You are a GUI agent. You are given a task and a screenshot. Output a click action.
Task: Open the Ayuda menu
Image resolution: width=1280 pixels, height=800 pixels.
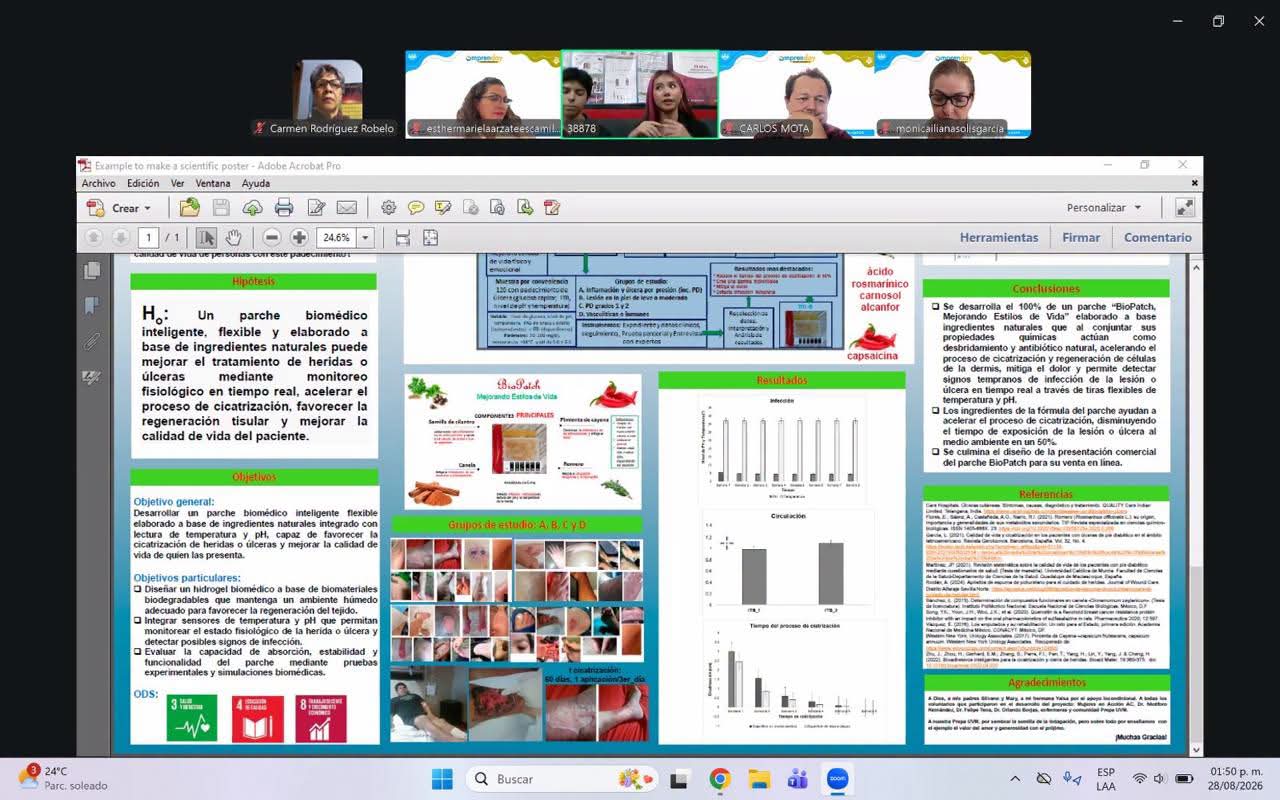click(x=256, y=183)
